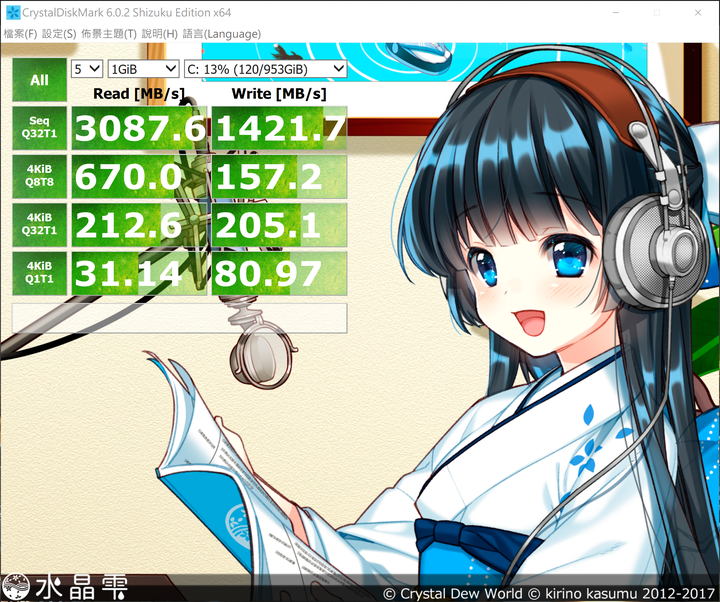Open the test count dropdown showing 5

(87, 69)
